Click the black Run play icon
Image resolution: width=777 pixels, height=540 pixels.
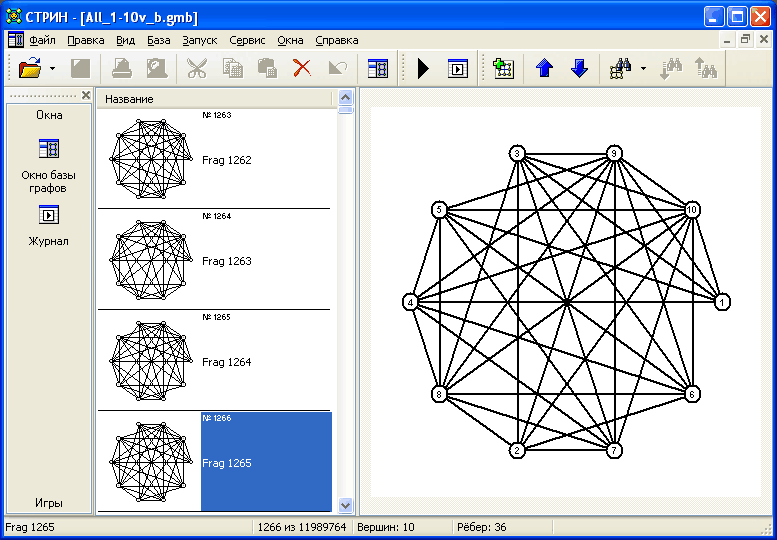tap(423, 68)
